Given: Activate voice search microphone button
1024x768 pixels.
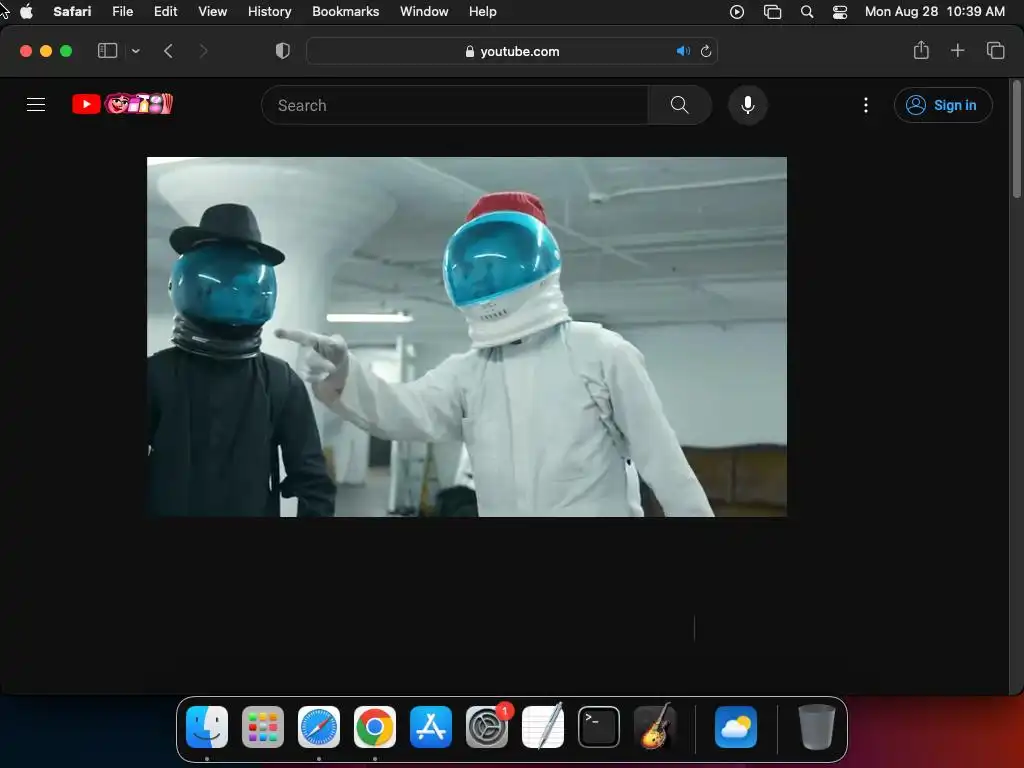Looking at the screenshot, I should tap(748, 105).
